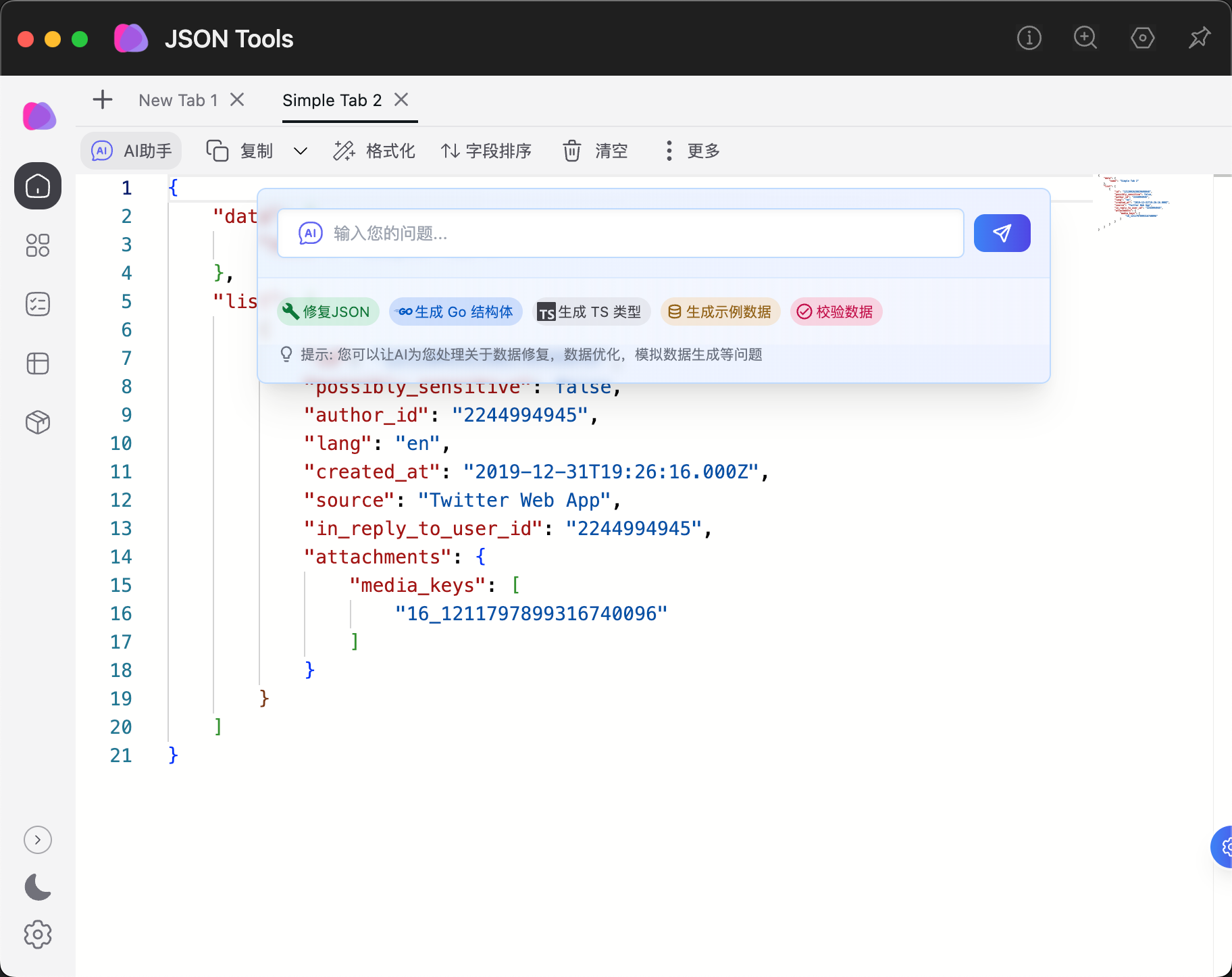This screenshot has width=1232, height=977.
Task: Click the "2019-12-31T19:26:16.000Z" timestamp value
Action: [612, 472]
